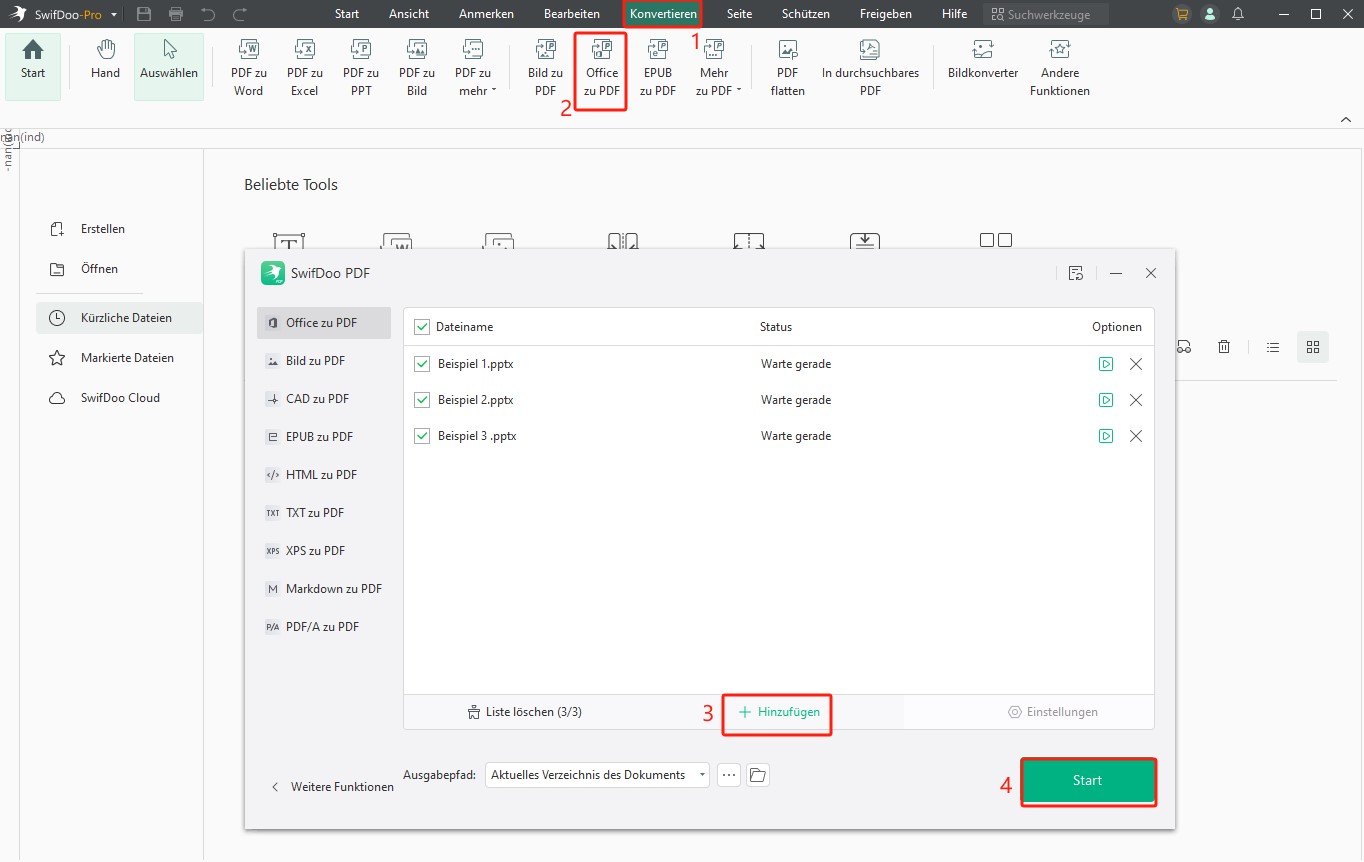Remove Beispiel 2.pptx from the list
Viewport: 1364px width, 862px height.
(1136, 400)
